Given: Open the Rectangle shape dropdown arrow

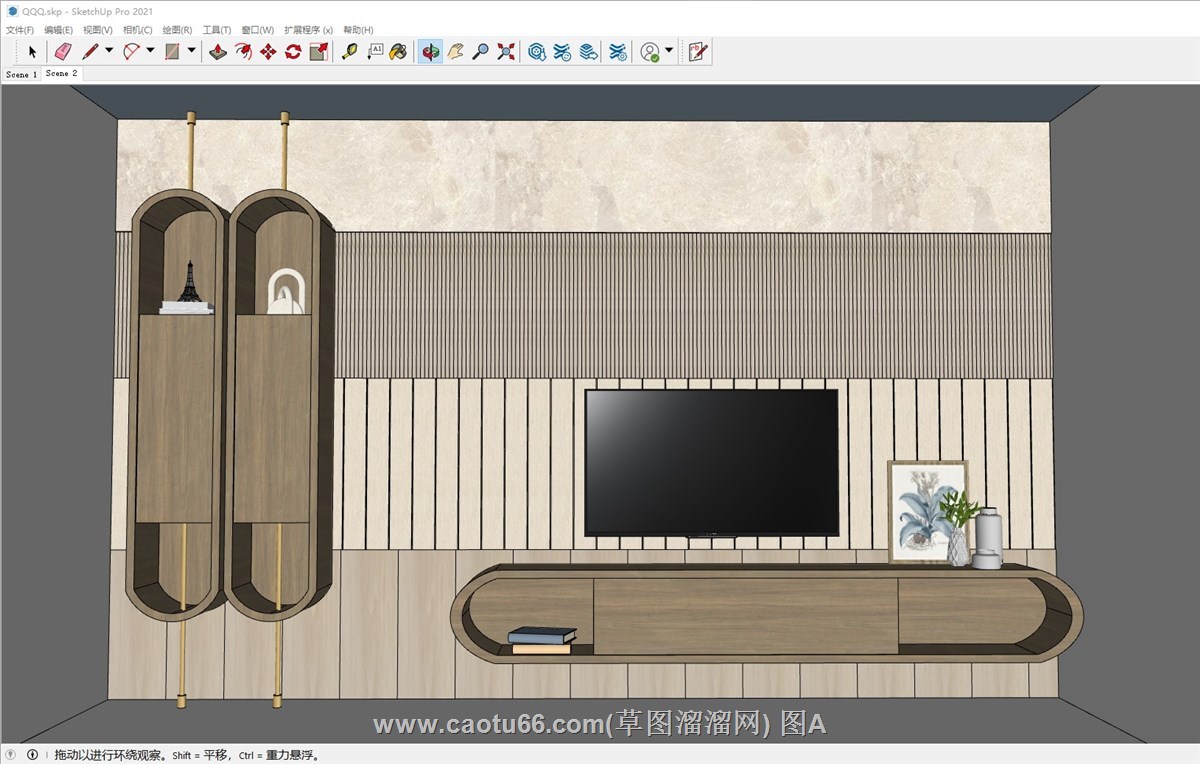Looking at the screenshot, I should (191, 51).
